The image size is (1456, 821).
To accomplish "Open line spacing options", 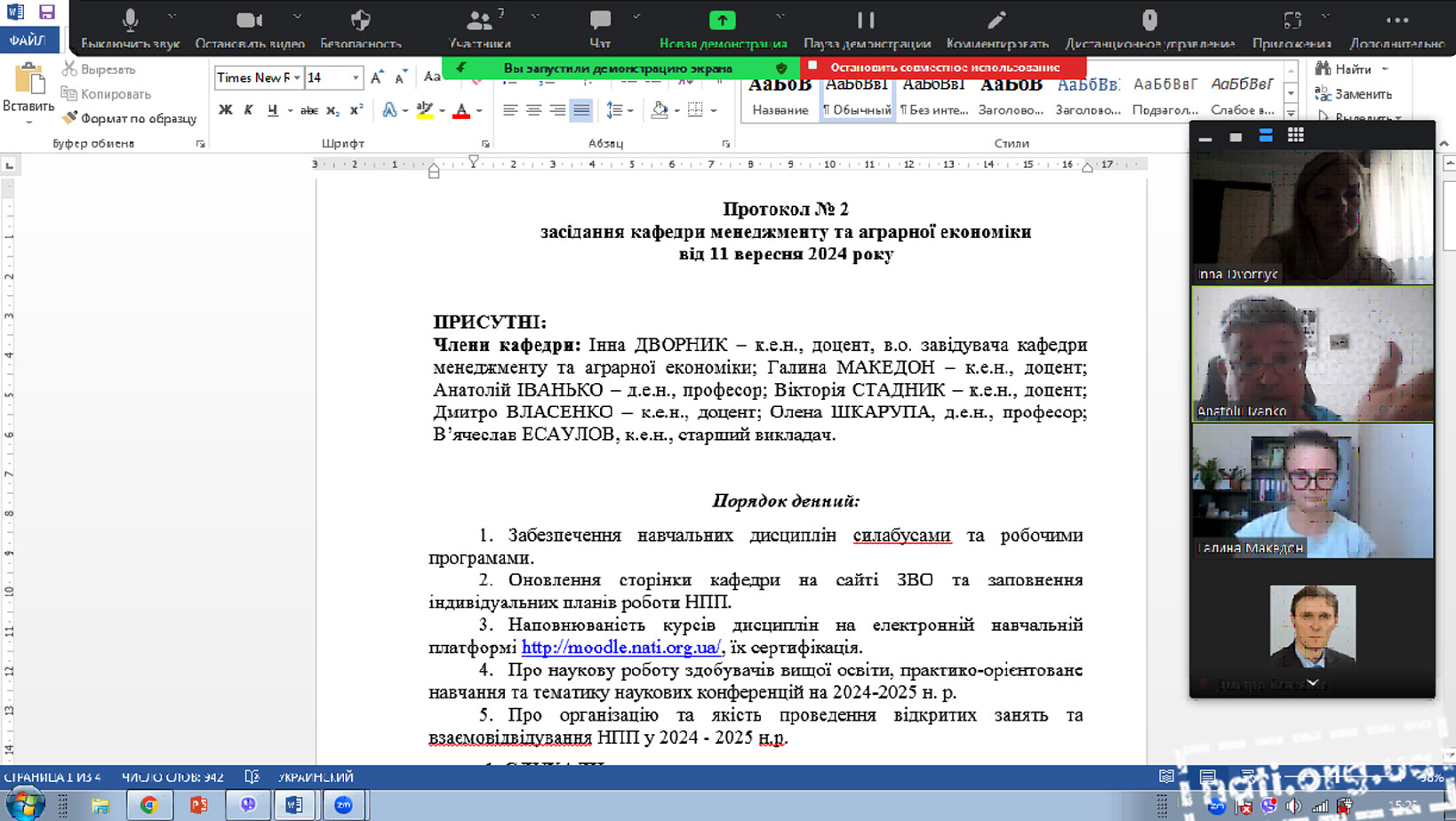I will (619, 110).
